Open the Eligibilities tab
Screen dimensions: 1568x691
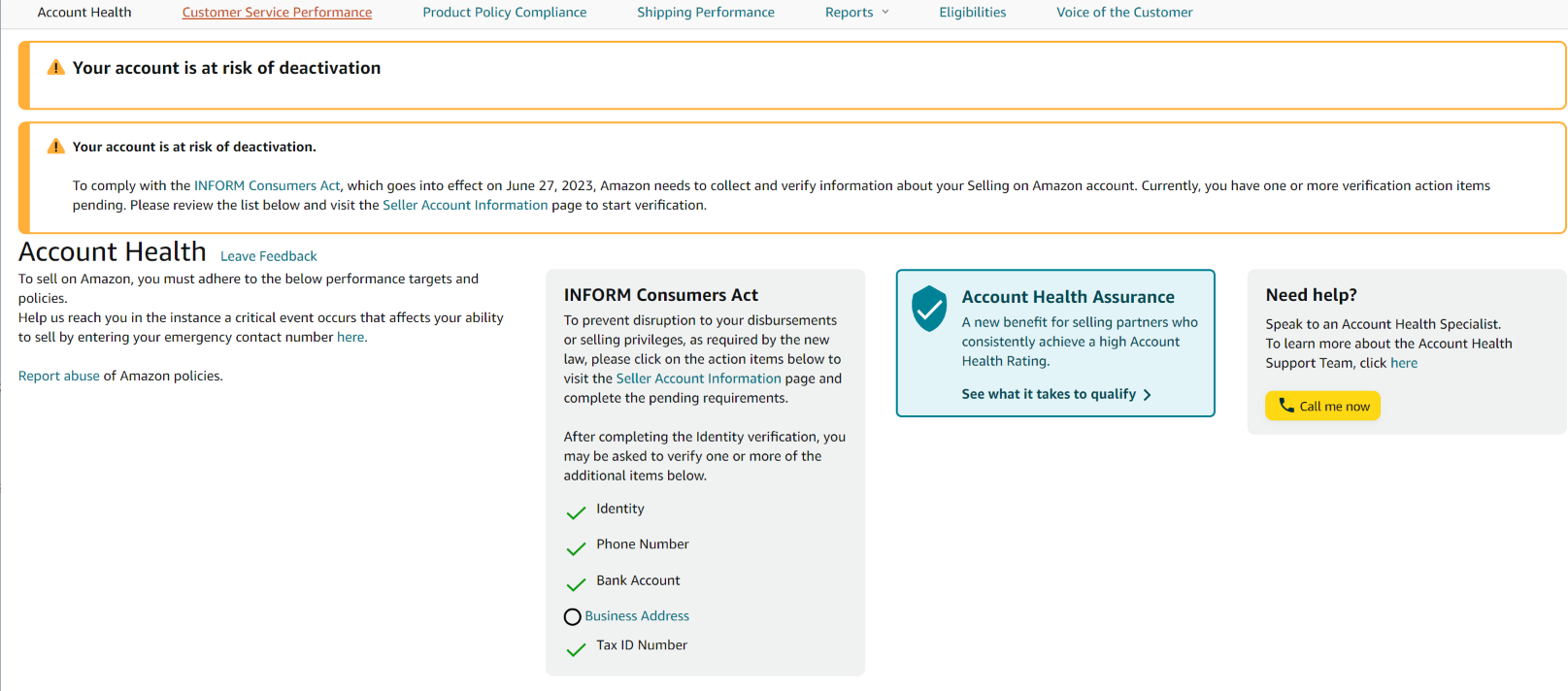point(973,13)
